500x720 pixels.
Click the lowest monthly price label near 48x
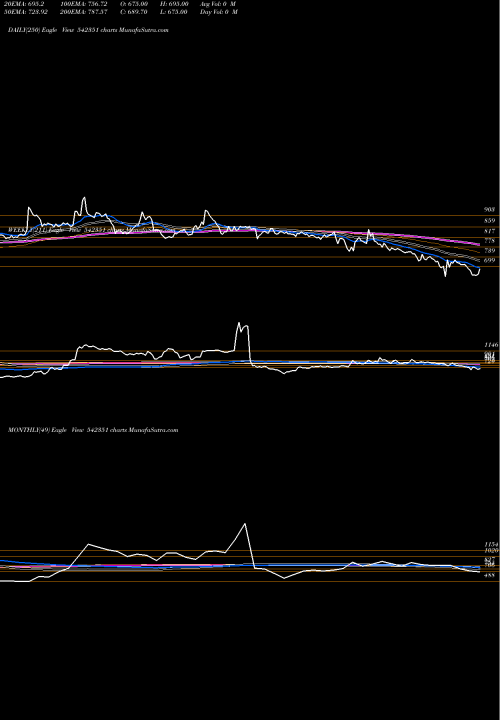point(489,575)
